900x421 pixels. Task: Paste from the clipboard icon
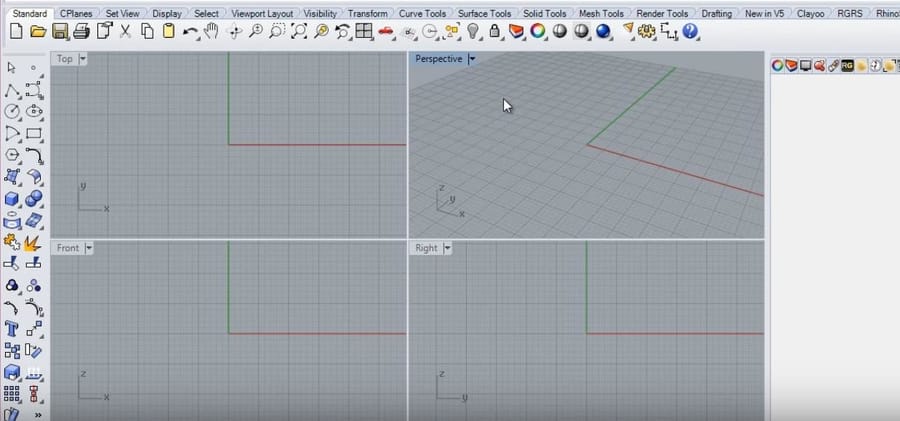(168, 31)
